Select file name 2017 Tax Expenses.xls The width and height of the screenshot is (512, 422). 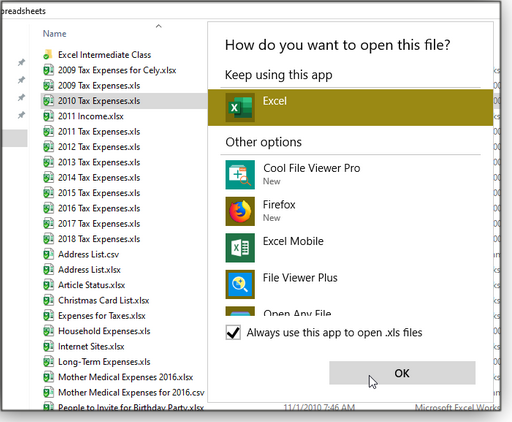point(99,224)
